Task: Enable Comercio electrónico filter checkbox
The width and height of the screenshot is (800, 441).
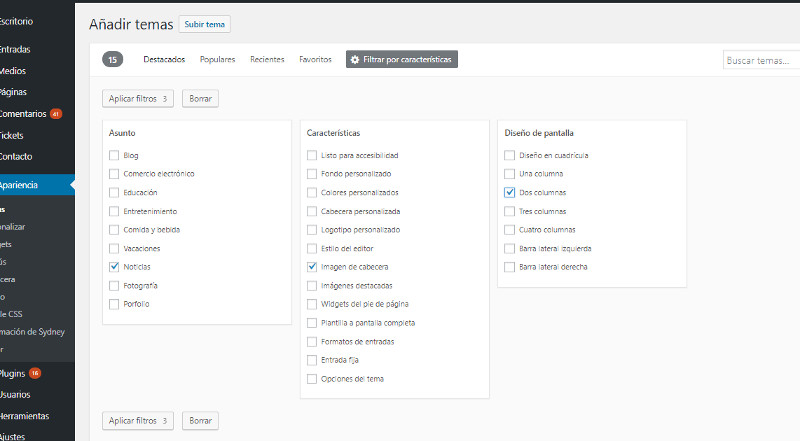Action: pyautogui.click(x=114, y=174)
